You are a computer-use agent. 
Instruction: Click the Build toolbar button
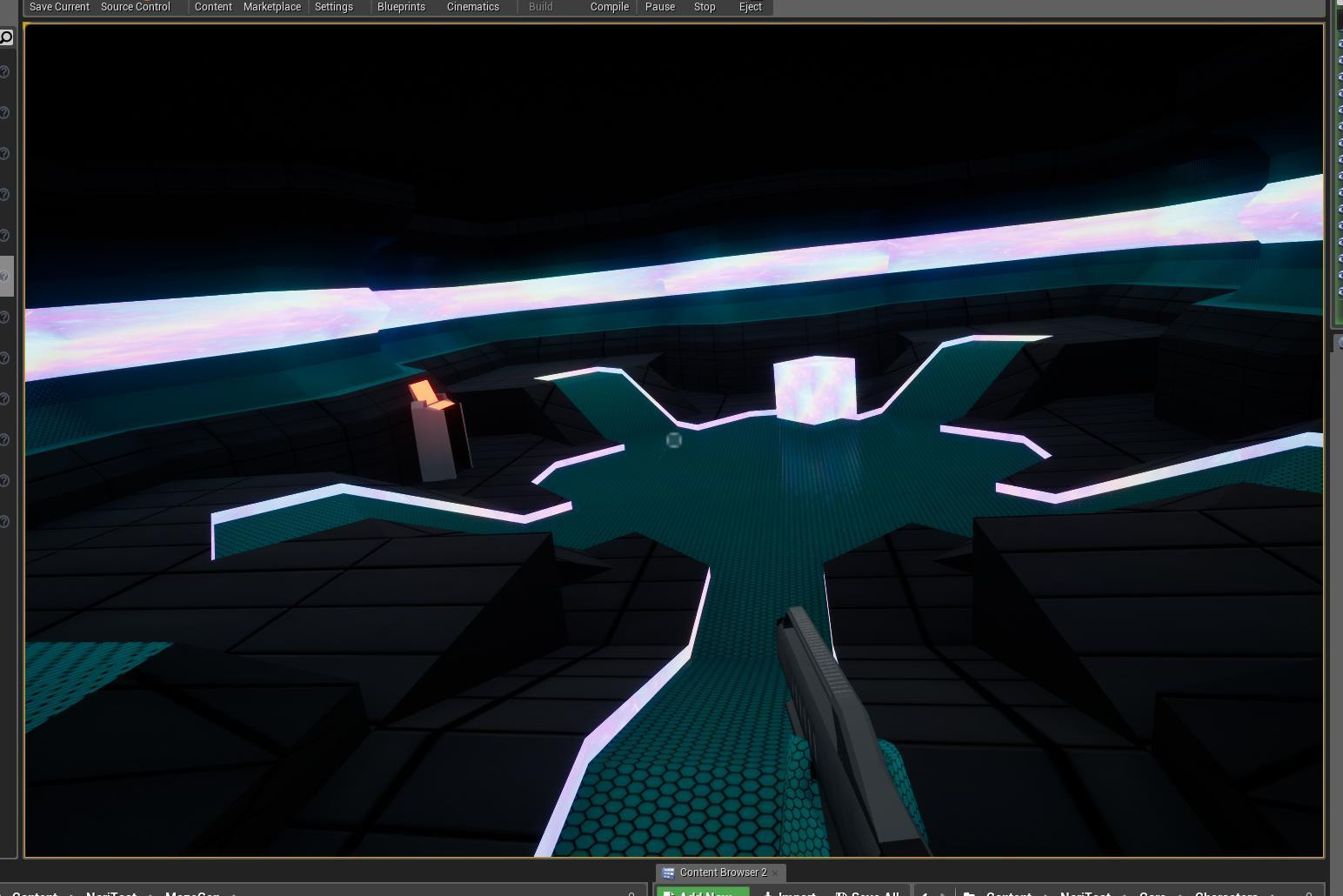point(540,7)
